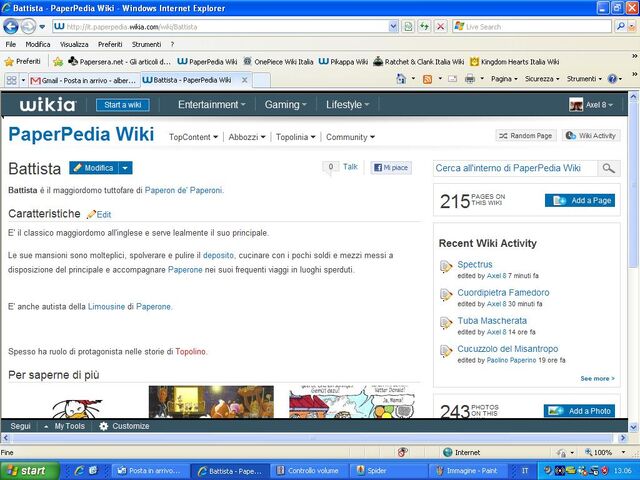This screenshot has height=480, width=640.
Task: Switch to the Gmail Posta in arrivo tab
Action: click(84, 80)
